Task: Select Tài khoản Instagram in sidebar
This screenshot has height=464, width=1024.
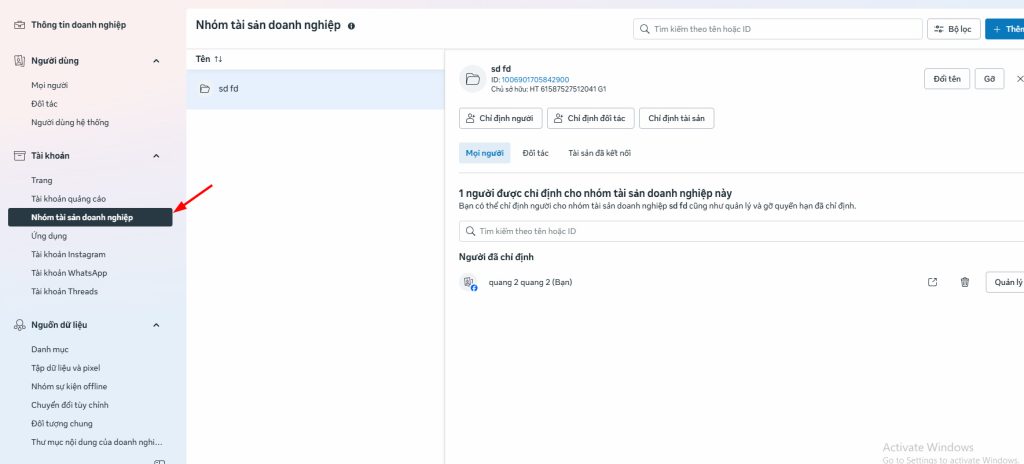Action: click(x=68, y=255)
